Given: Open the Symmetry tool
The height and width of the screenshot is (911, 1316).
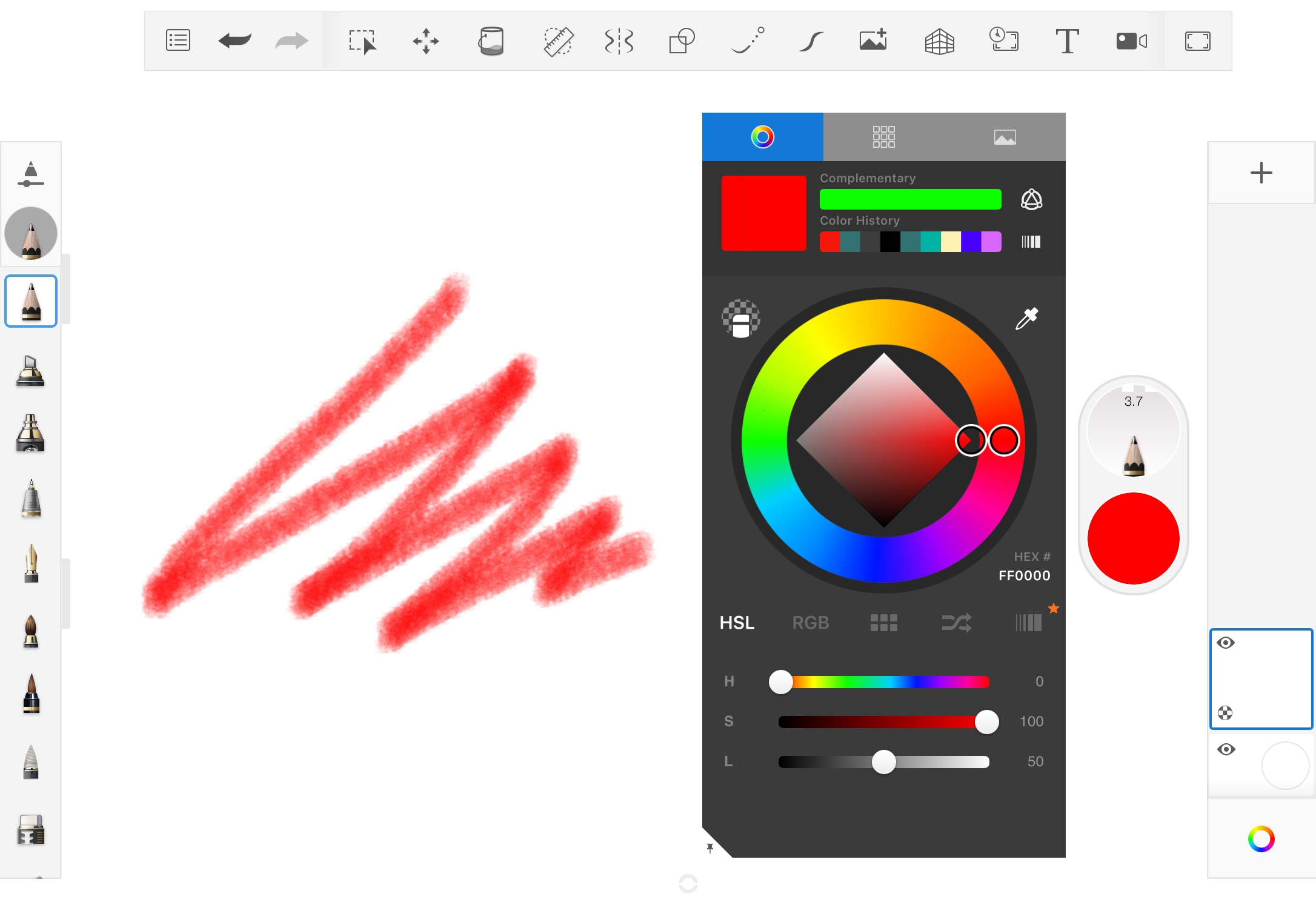Looking at the screenshot, I should tap(619, 41).
